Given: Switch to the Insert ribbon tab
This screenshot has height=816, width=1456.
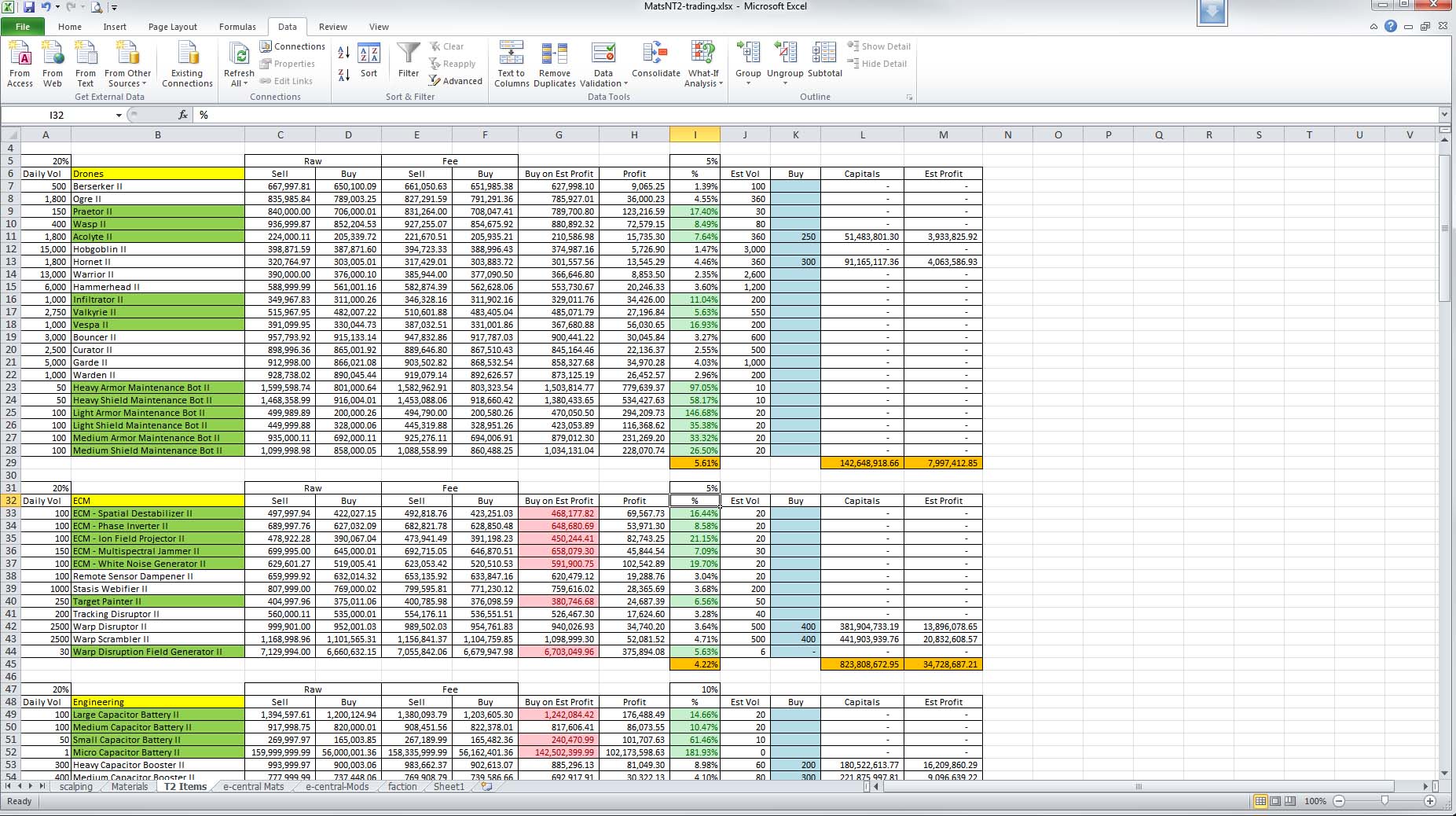Looking at the screenshot, I should pos(115,27).
